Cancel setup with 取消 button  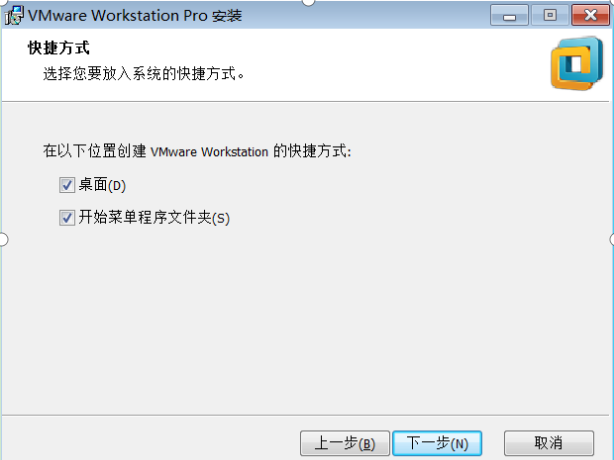[549, 443]
